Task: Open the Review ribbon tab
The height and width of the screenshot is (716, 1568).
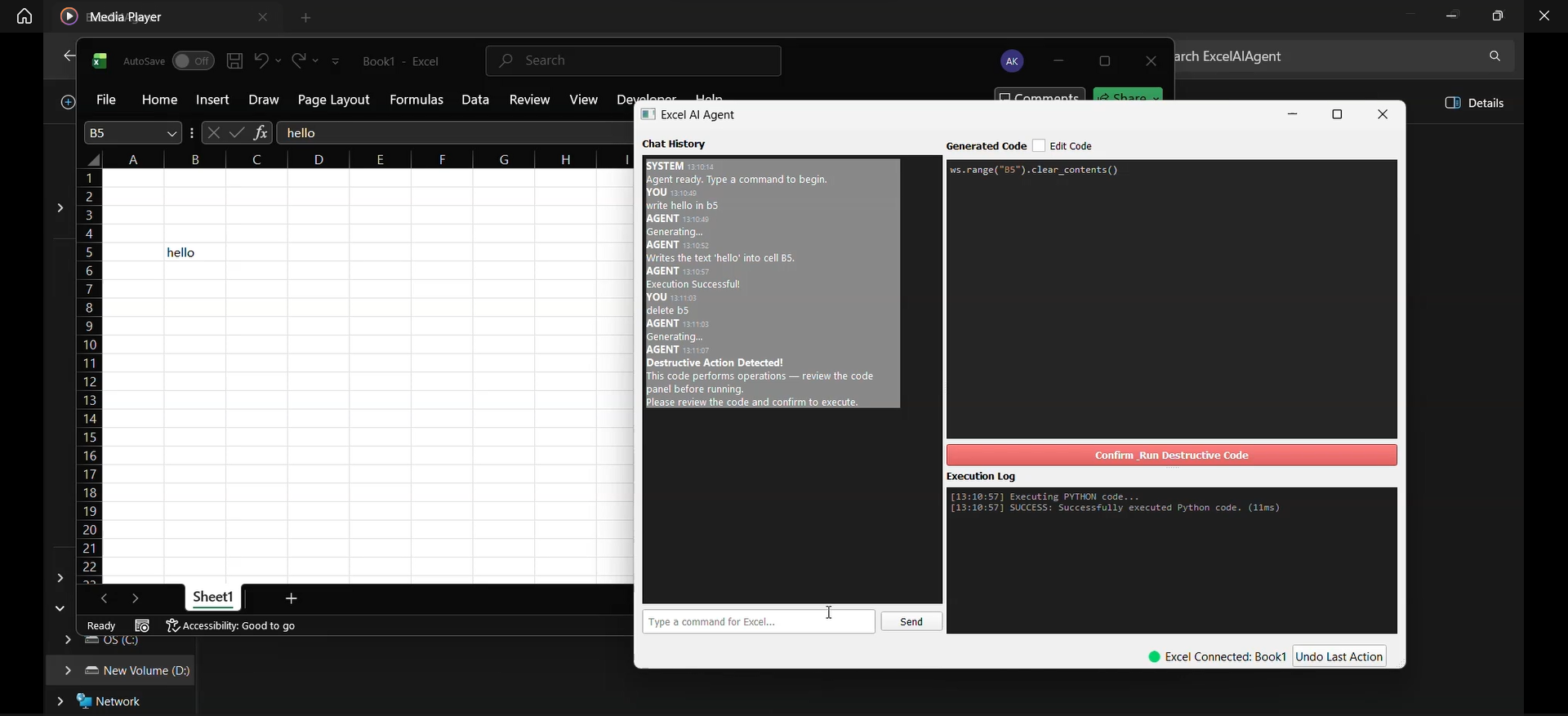Action: click(x=529, y=100)
